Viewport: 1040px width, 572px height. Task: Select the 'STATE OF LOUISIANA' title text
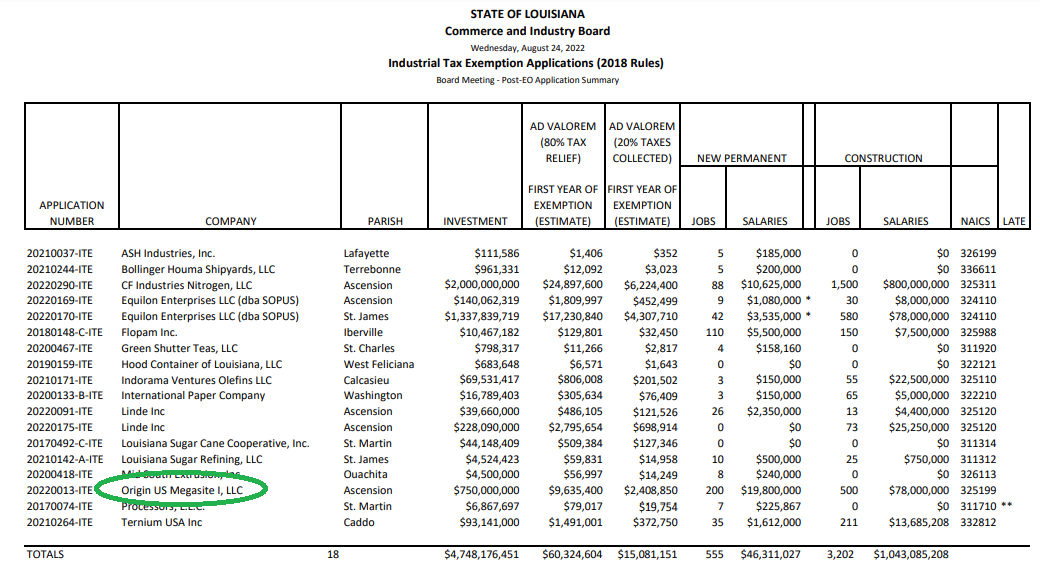point(527,14)
